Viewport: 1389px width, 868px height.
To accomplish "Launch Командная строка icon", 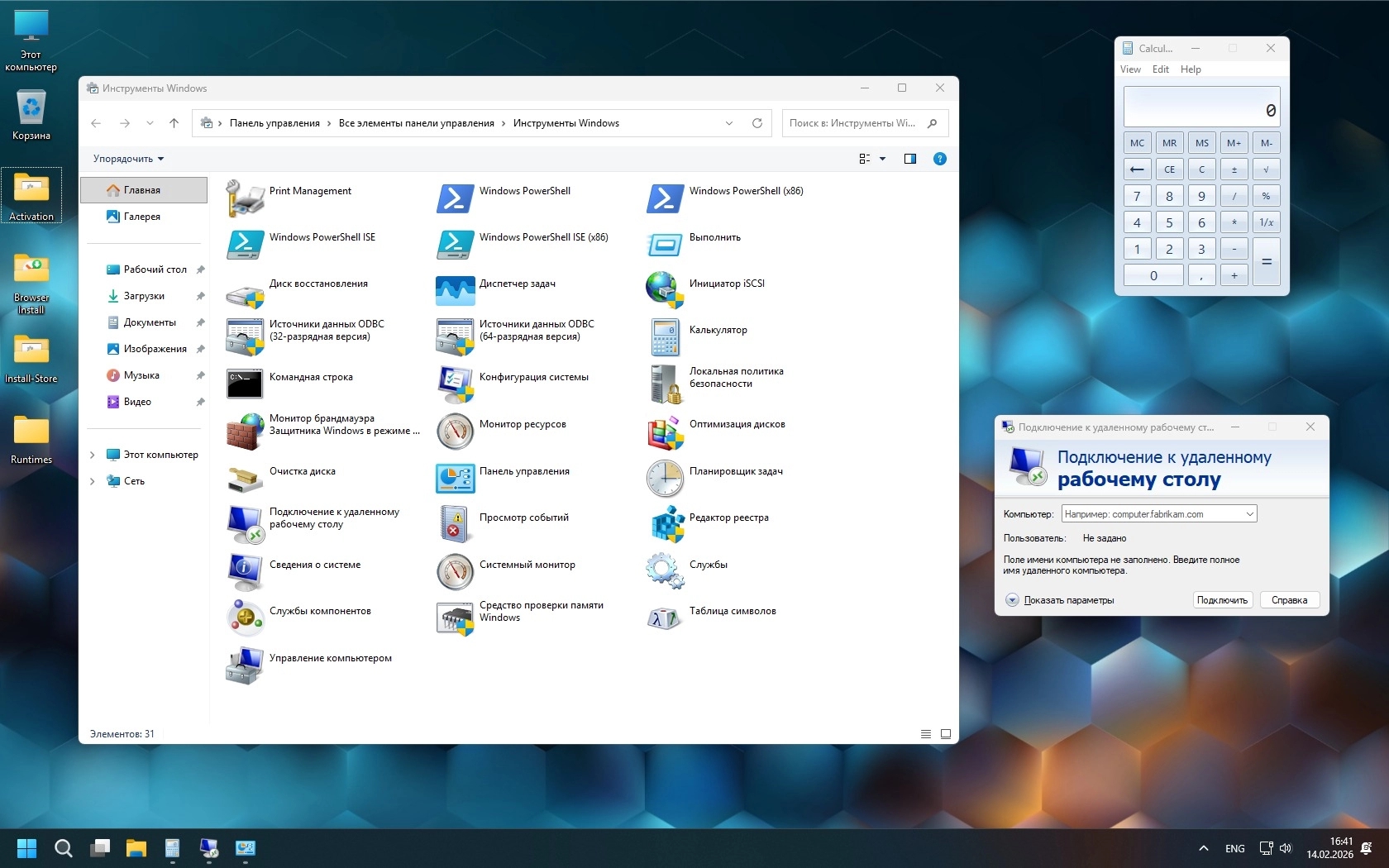I will pos(245,384).
